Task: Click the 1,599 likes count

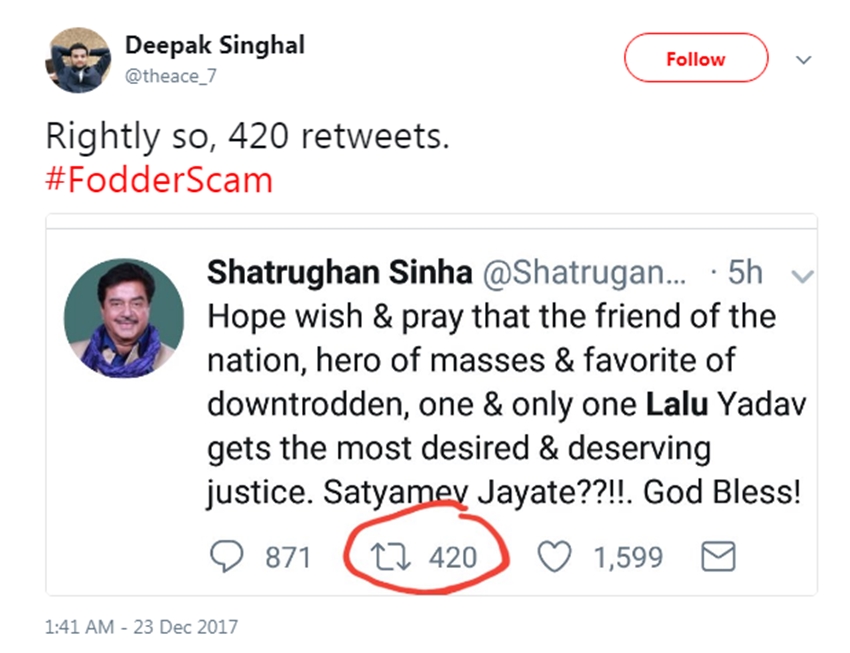Action: point(629,557)
